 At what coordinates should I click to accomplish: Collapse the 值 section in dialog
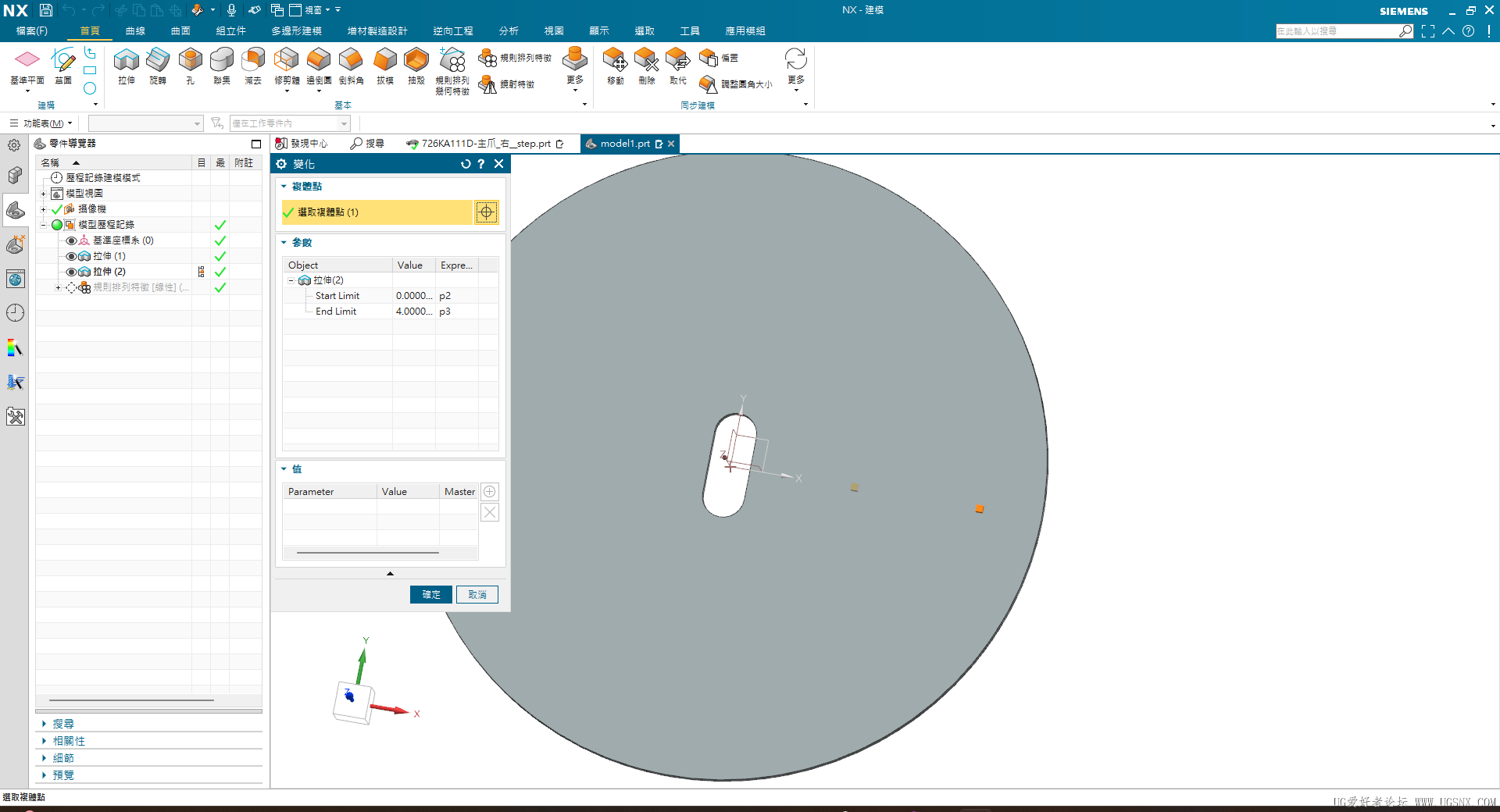point(284,469)
